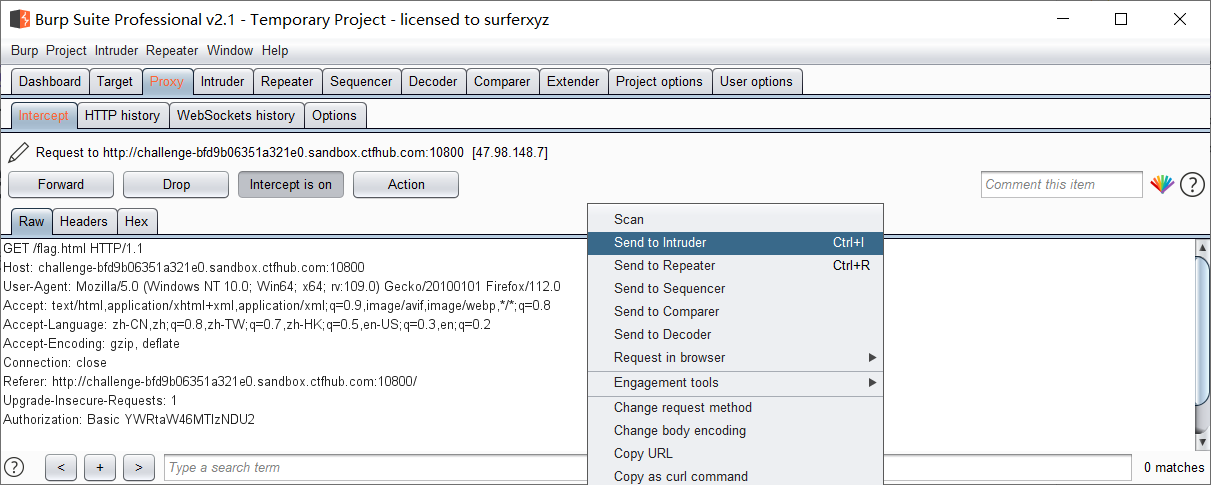Click the User-Agent header line
This screenshot has height=485, width=1211.
[282, 286]
